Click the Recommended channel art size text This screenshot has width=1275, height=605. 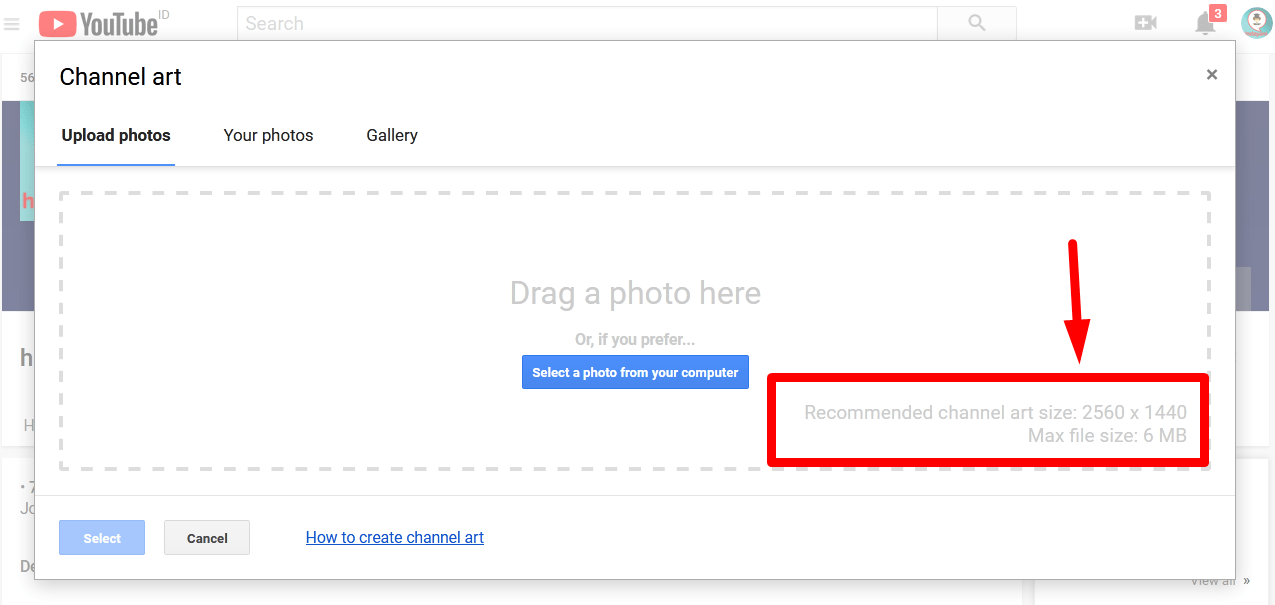995,412
